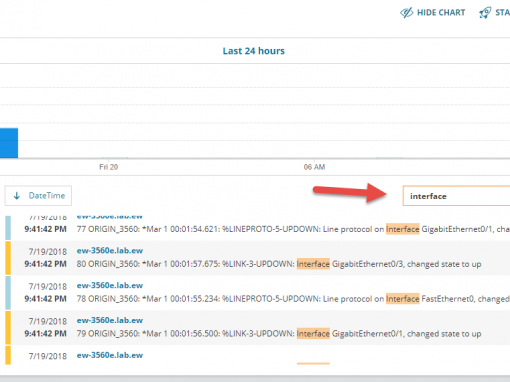Open the Last 24 hours time range

point(254,51)
